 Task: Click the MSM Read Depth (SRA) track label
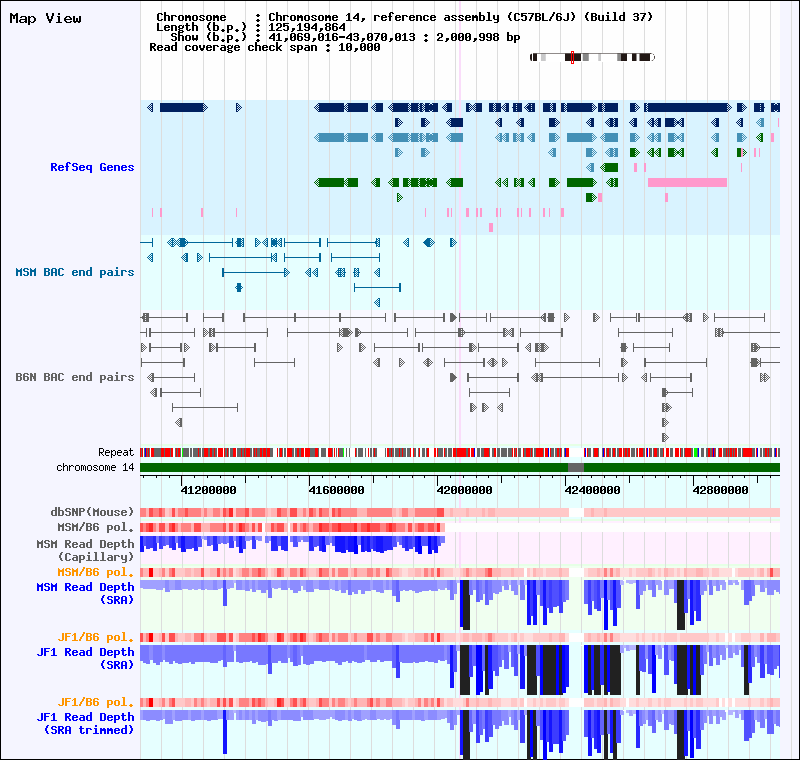coord(85,594)
